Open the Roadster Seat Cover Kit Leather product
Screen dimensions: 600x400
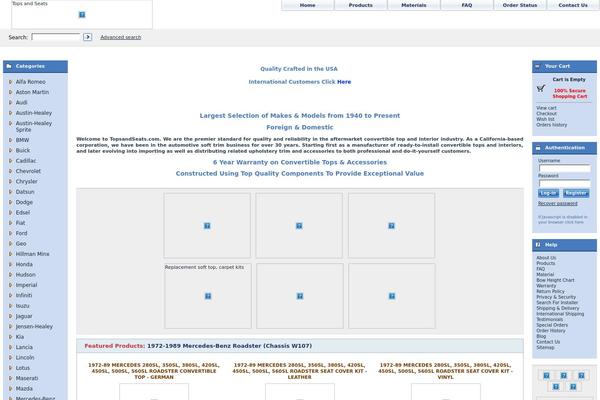coord(300,371)
